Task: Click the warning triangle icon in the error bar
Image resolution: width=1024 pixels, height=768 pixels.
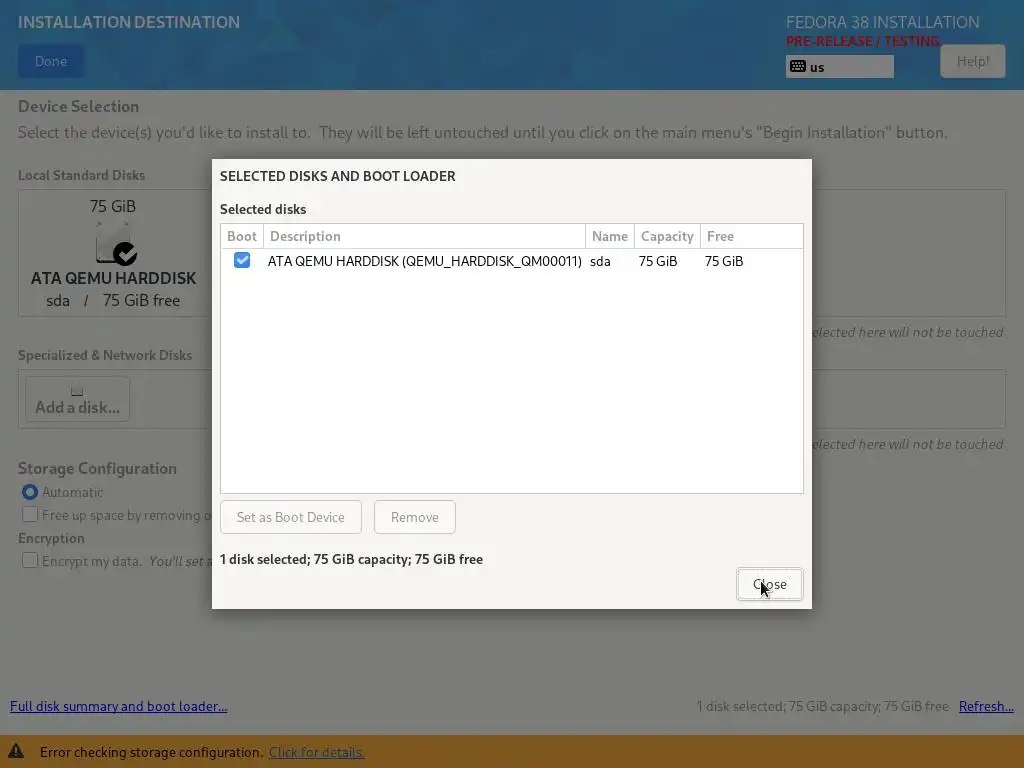Action: click(x=16, y=751)
